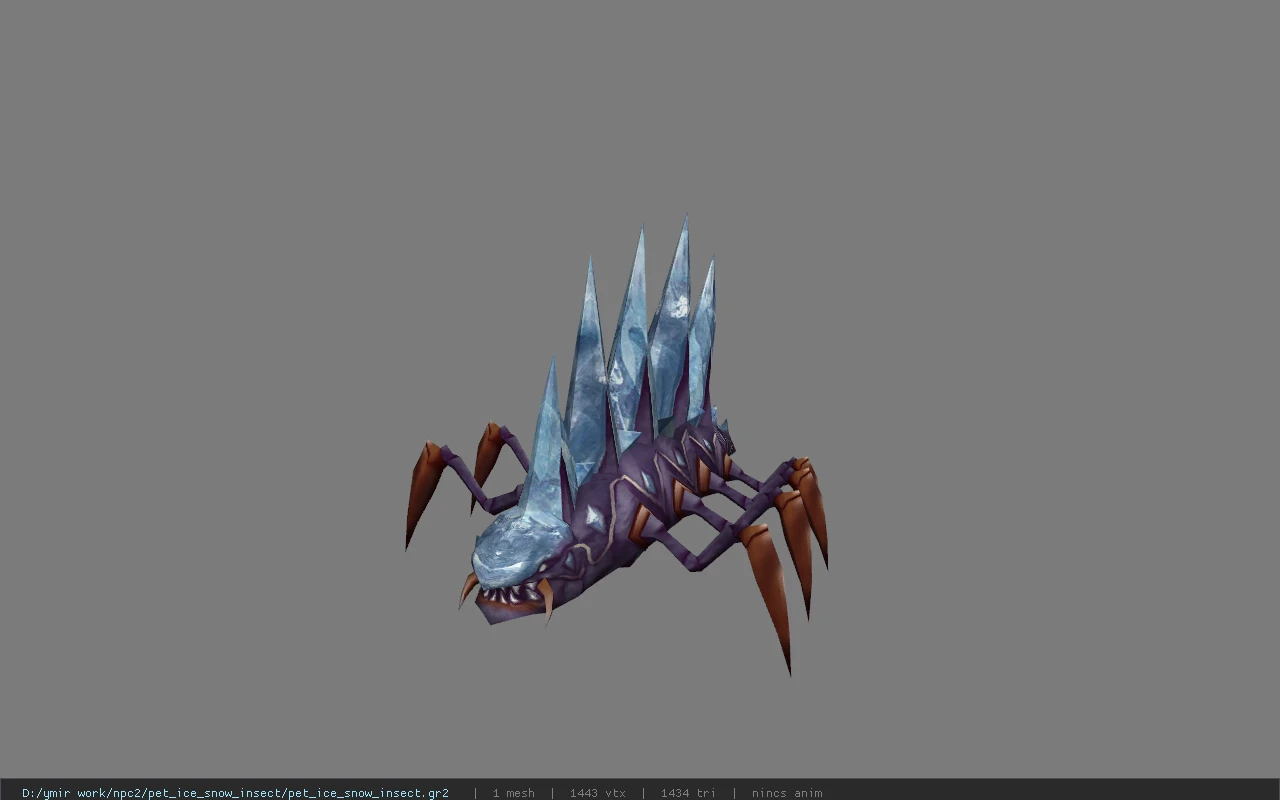Click the '1443 vtx' vertex count
1280x800 pixels.
tap(598, 793)
